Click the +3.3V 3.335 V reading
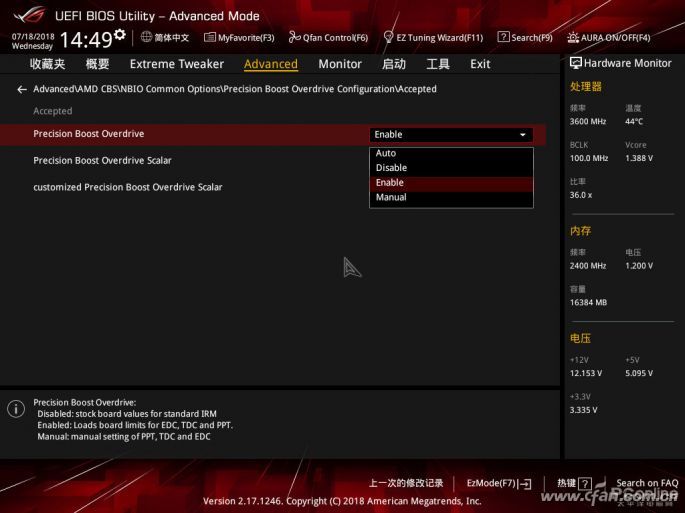Viewport: 685px width, 513px height. click(x=583, y=410)
